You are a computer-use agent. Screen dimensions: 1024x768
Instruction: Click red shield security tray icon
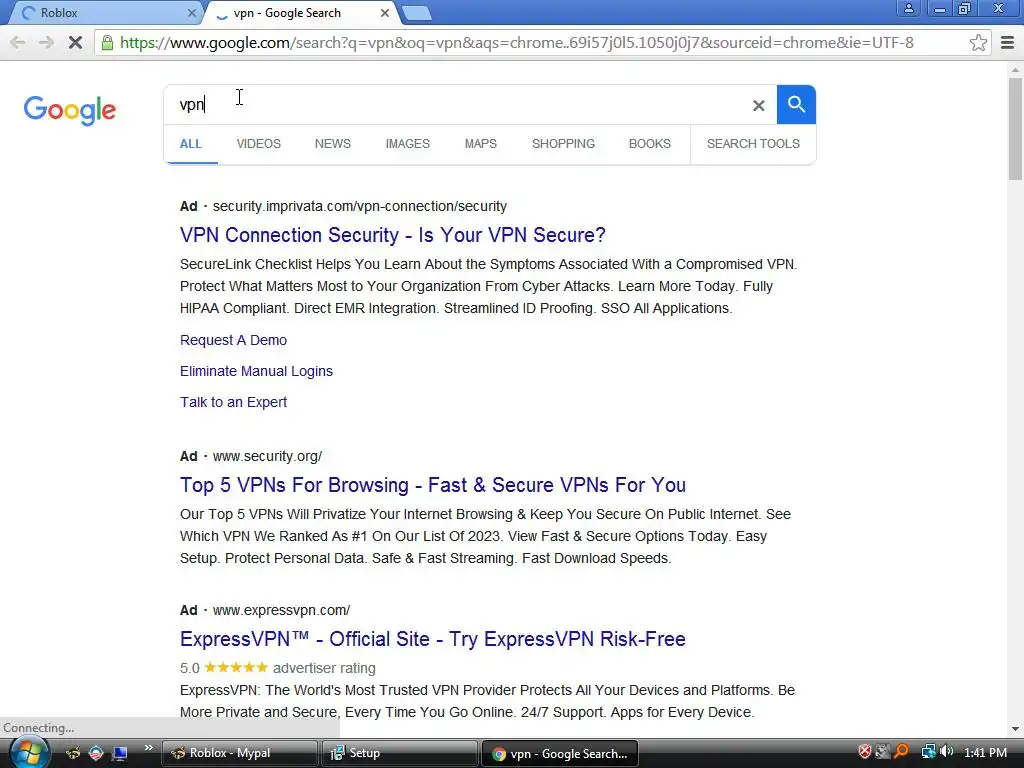tap(864, 752)
